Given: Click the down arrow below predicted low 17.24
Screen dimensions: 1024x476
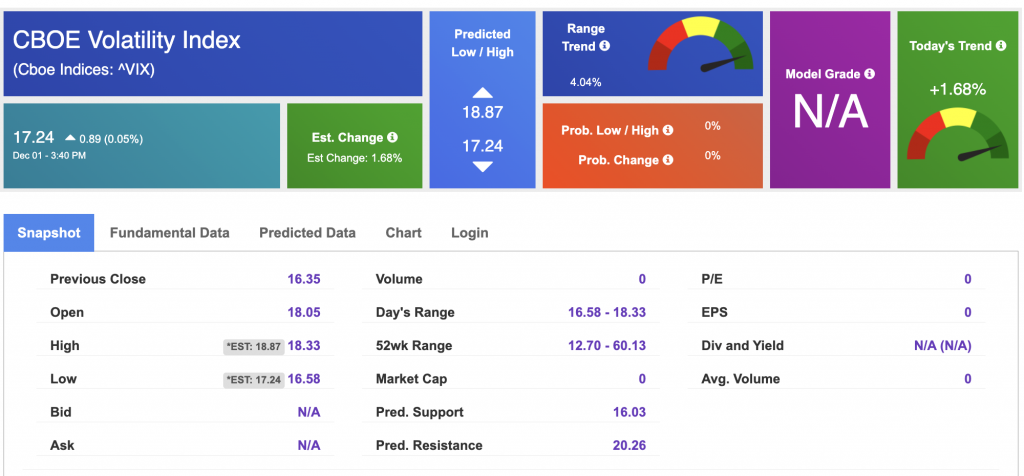Looking at the screenshot, I should pos(482,167).
